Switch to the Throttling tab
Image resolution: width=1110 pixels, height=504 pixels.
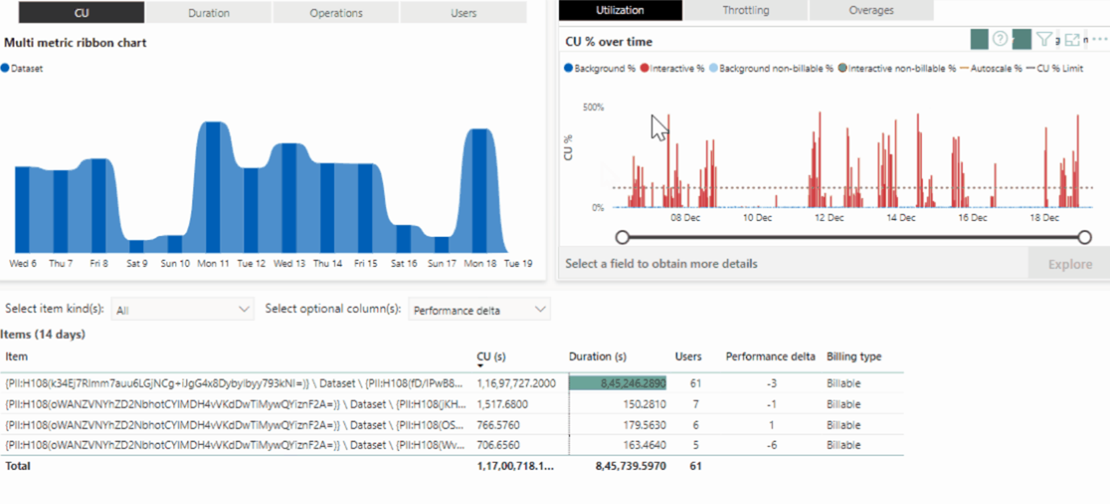[745, 10]
